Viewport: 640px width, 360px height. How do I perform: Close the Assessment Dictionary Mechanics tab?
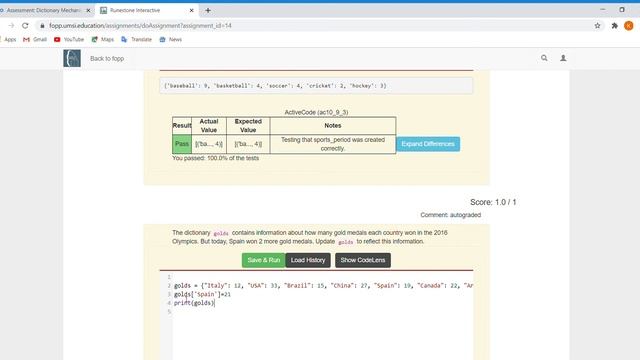[88, 10]
